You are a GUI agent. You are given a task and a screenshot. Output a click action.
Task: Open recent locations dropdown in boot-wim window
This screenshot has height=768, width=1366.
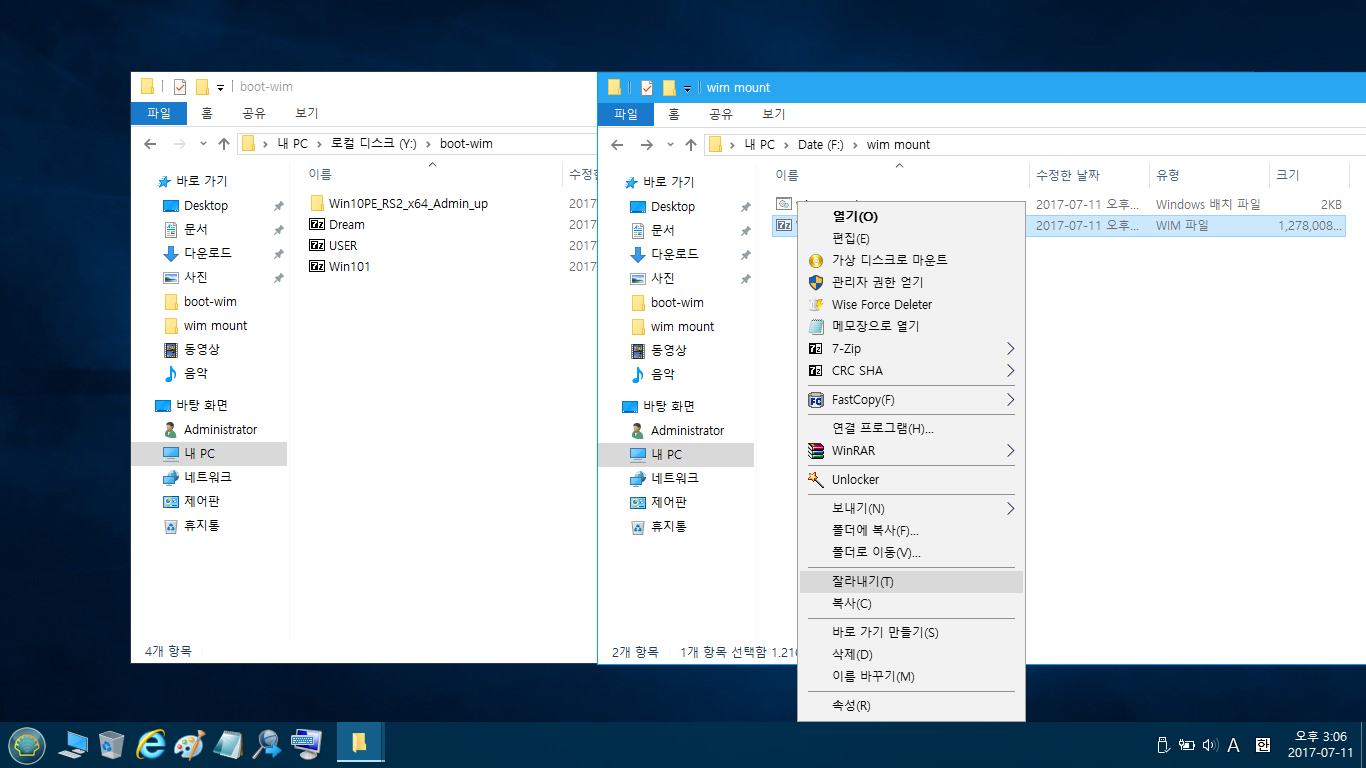click(203, 144)
